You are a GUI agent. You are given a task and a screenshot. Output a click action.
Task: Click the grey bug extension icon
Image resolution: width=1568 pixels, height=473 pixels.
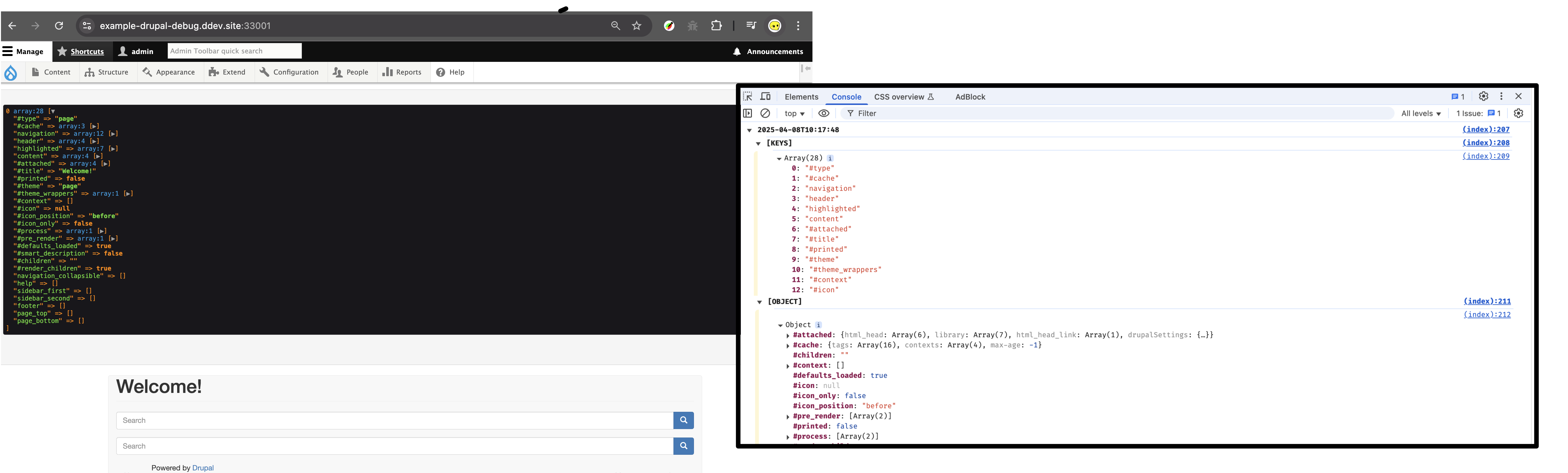[x=693, y=26]
